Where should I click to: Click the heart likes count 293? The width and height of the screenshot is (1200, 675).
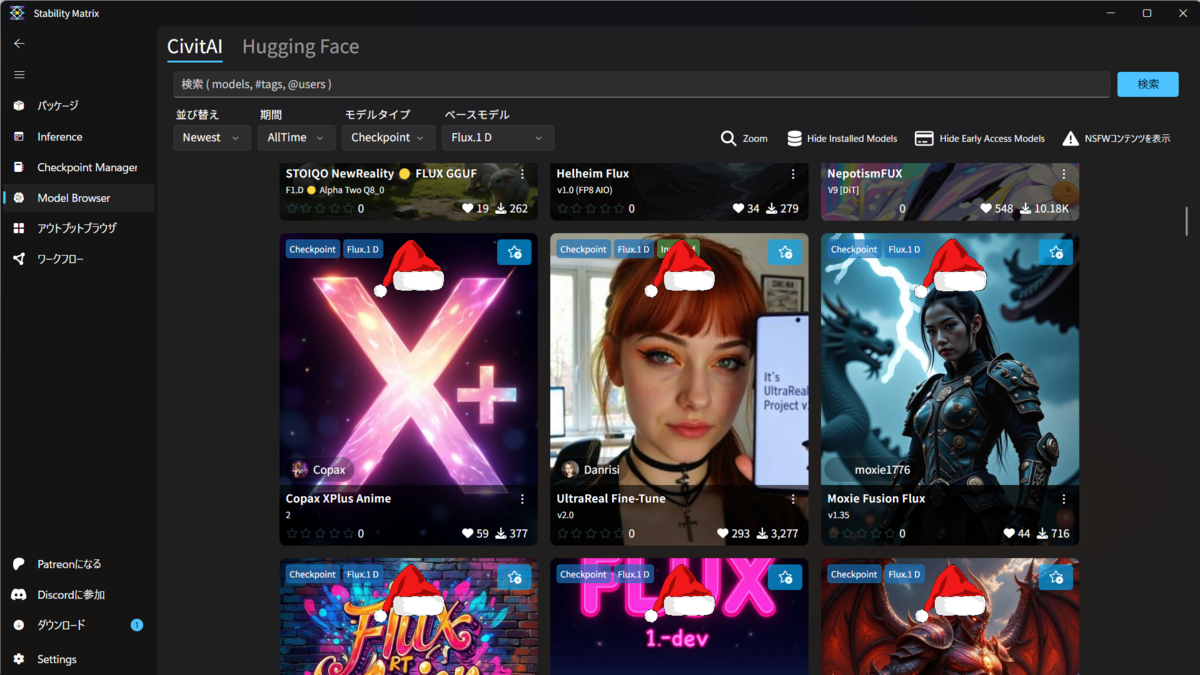[734, 534]
